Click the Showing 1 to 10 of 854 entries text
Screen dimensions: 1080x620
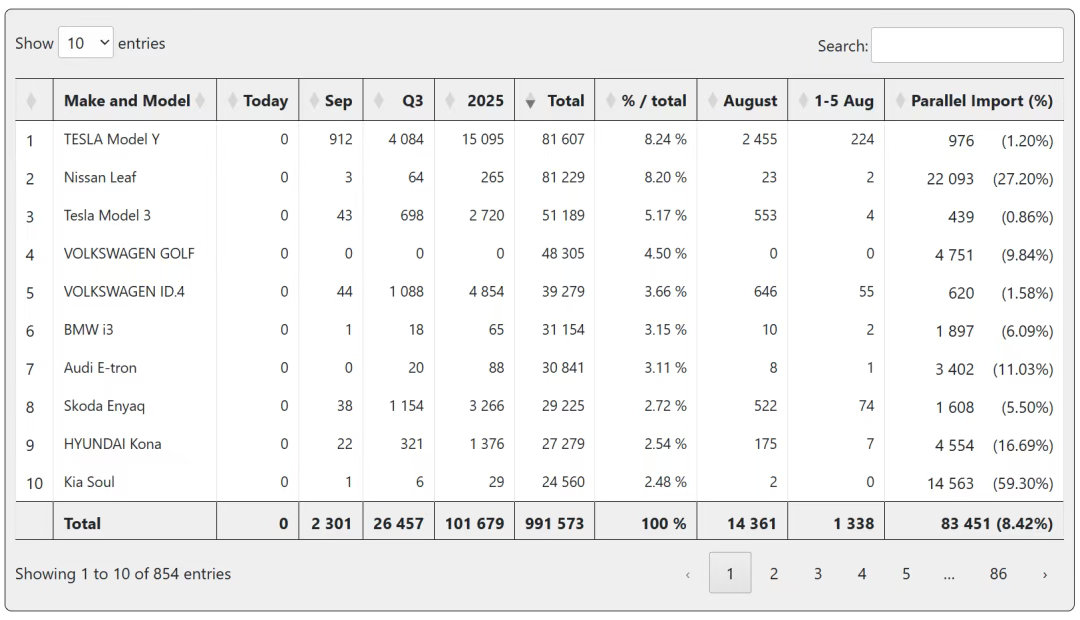[x=123, y=574]
